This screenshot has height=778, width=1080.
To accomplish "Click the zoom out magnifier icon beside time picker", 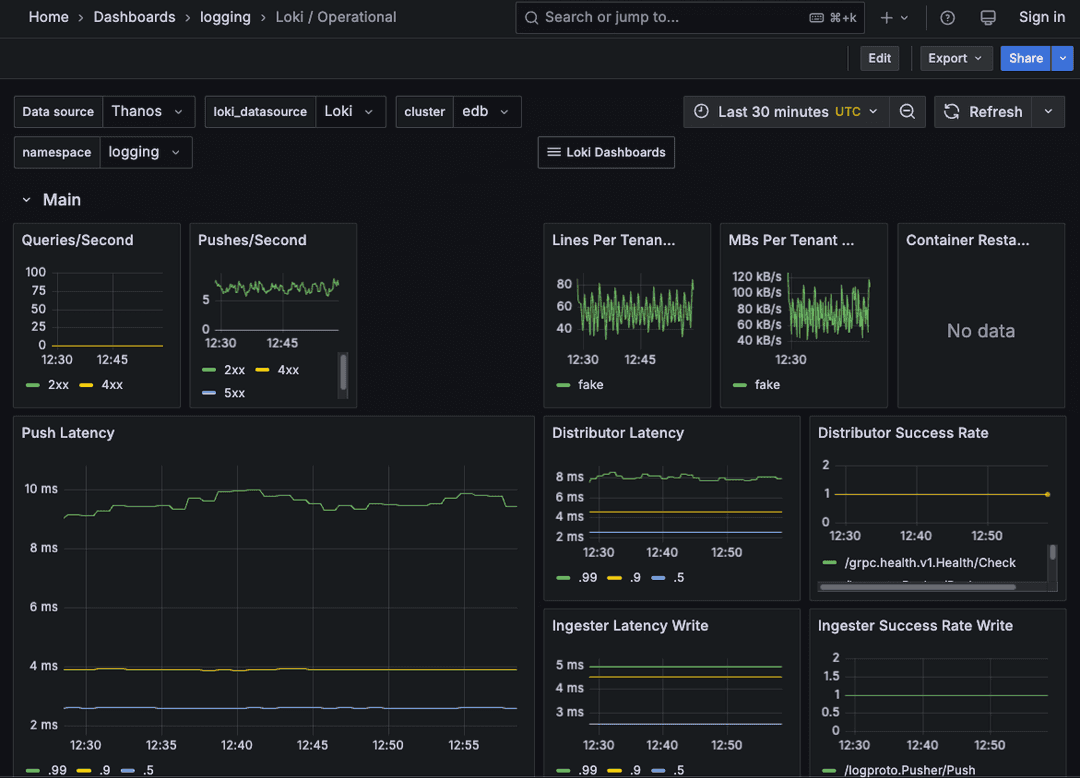I will 907,112.
